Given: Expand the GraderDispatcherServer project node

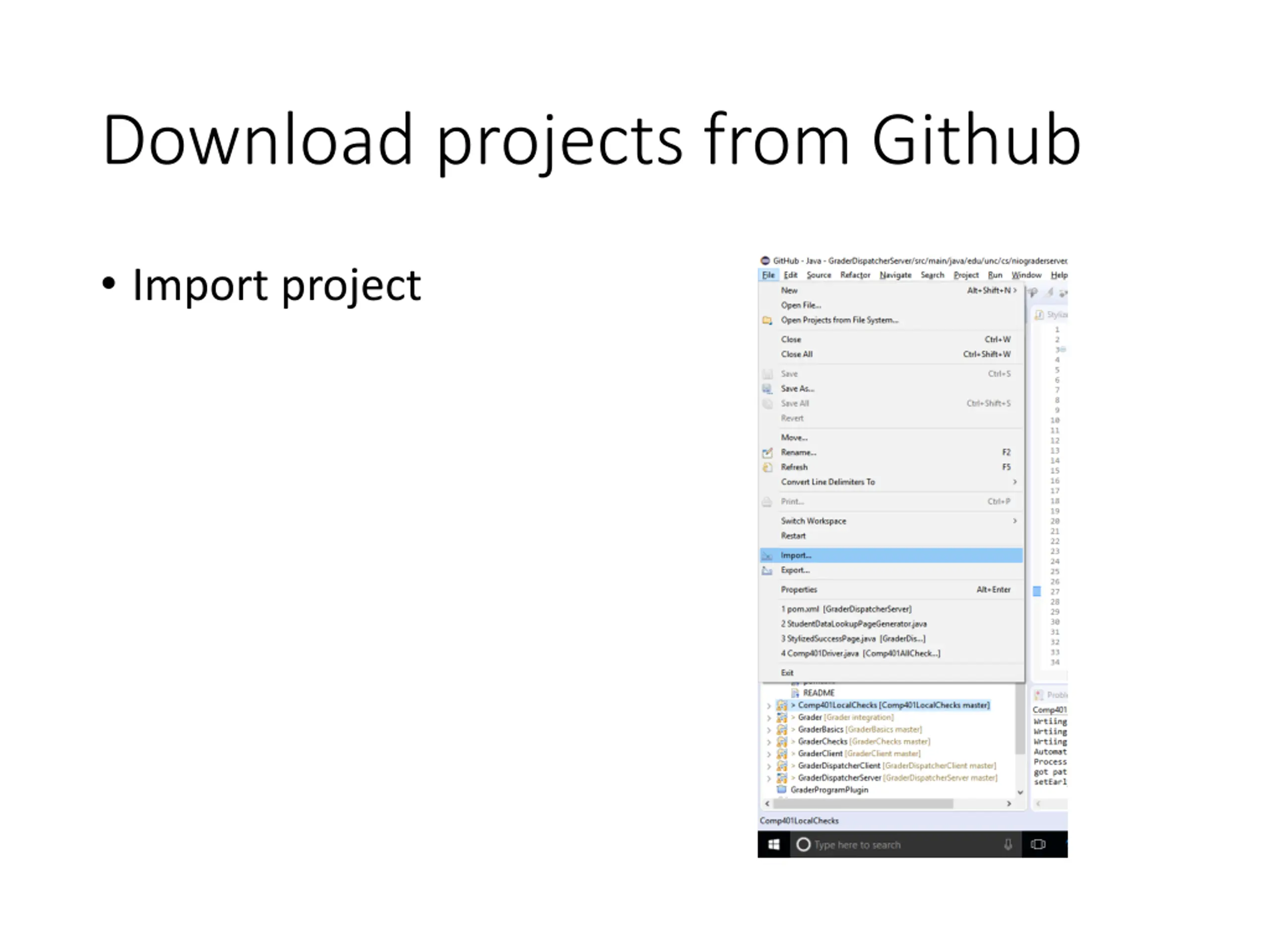Looking at the screenshot, I should point(769,778).
